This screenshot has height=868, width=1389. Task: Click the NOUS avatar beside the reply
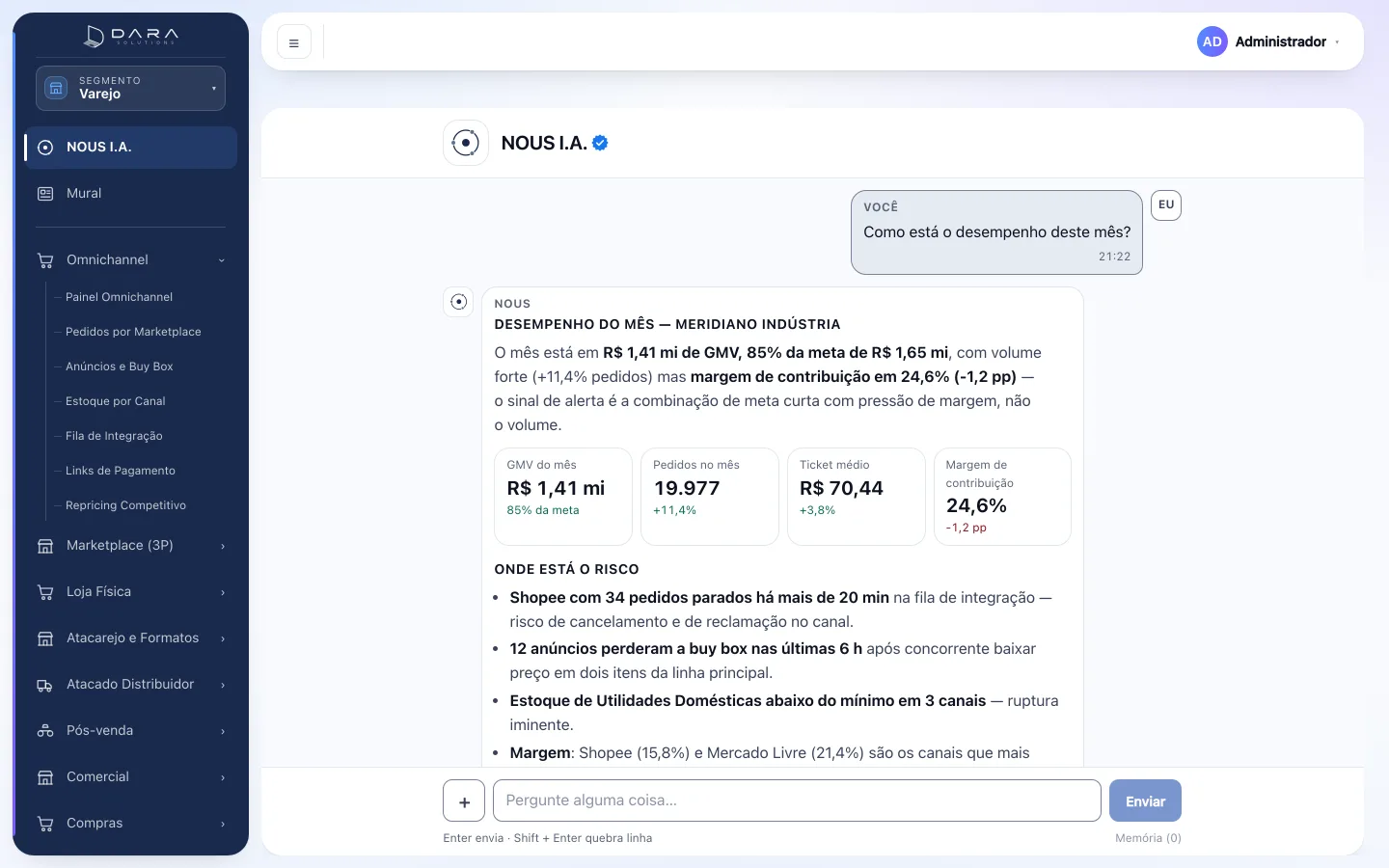coord(459,302)
